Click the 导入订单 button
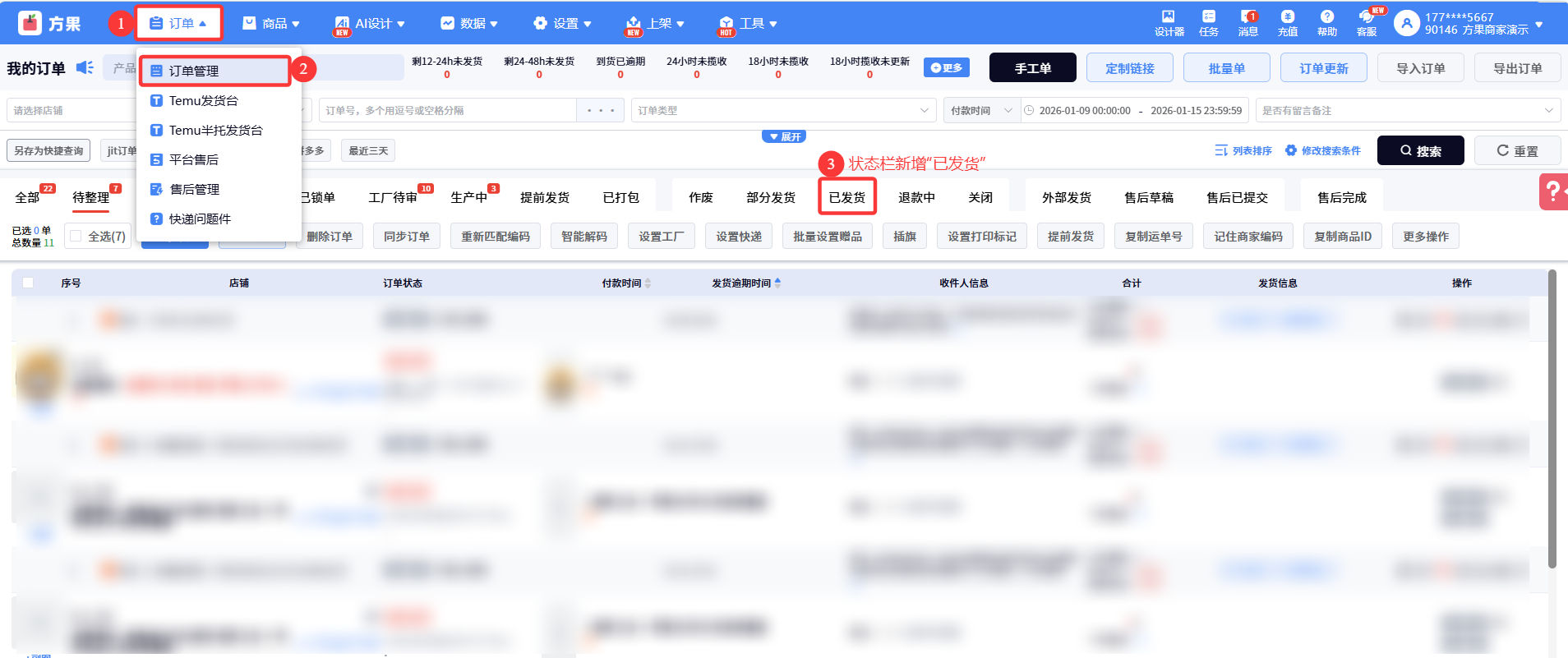 tap(1421, 68)
